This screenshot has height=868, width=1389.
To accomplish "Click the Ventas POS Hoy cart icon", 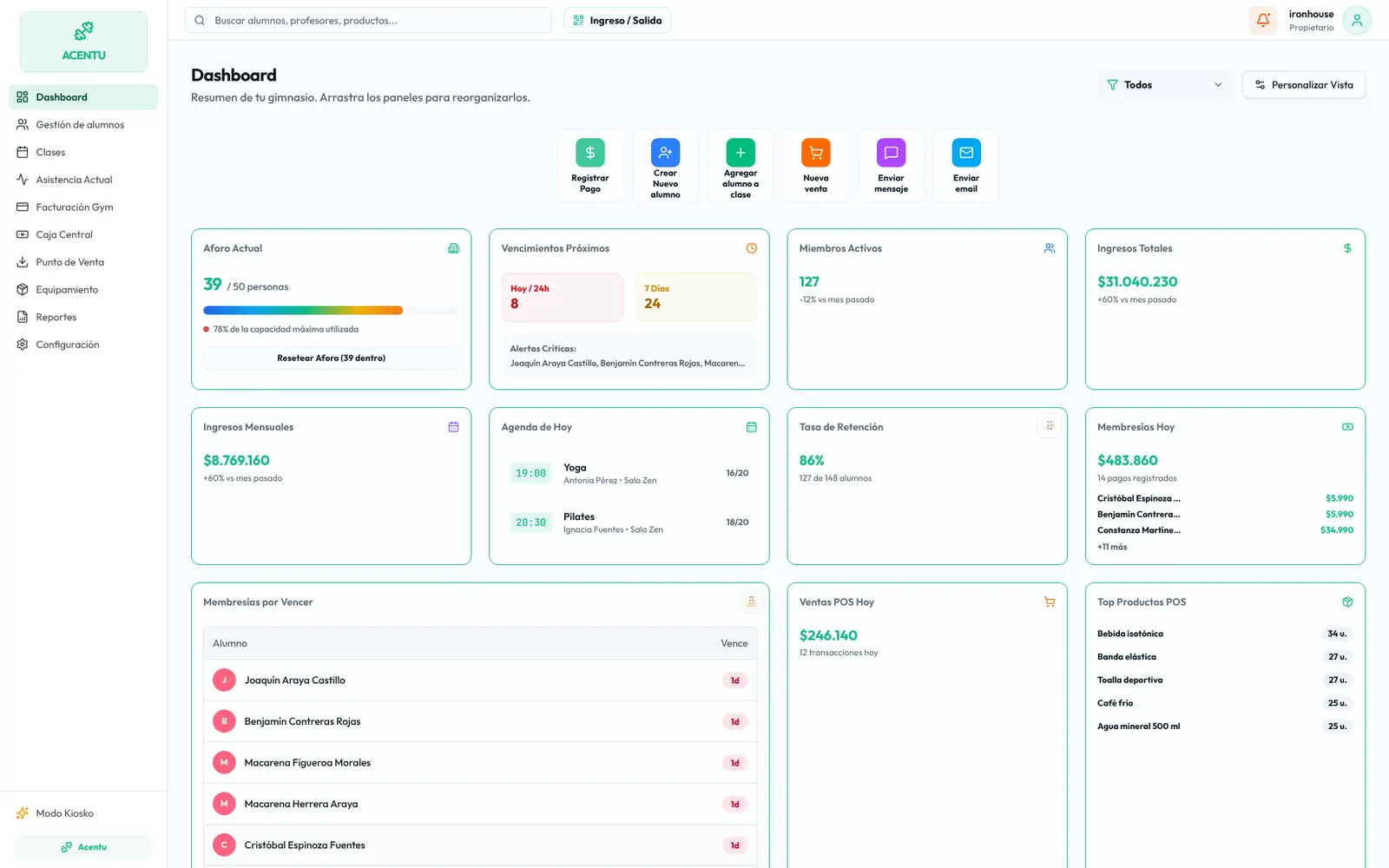I will point(1050,602).
